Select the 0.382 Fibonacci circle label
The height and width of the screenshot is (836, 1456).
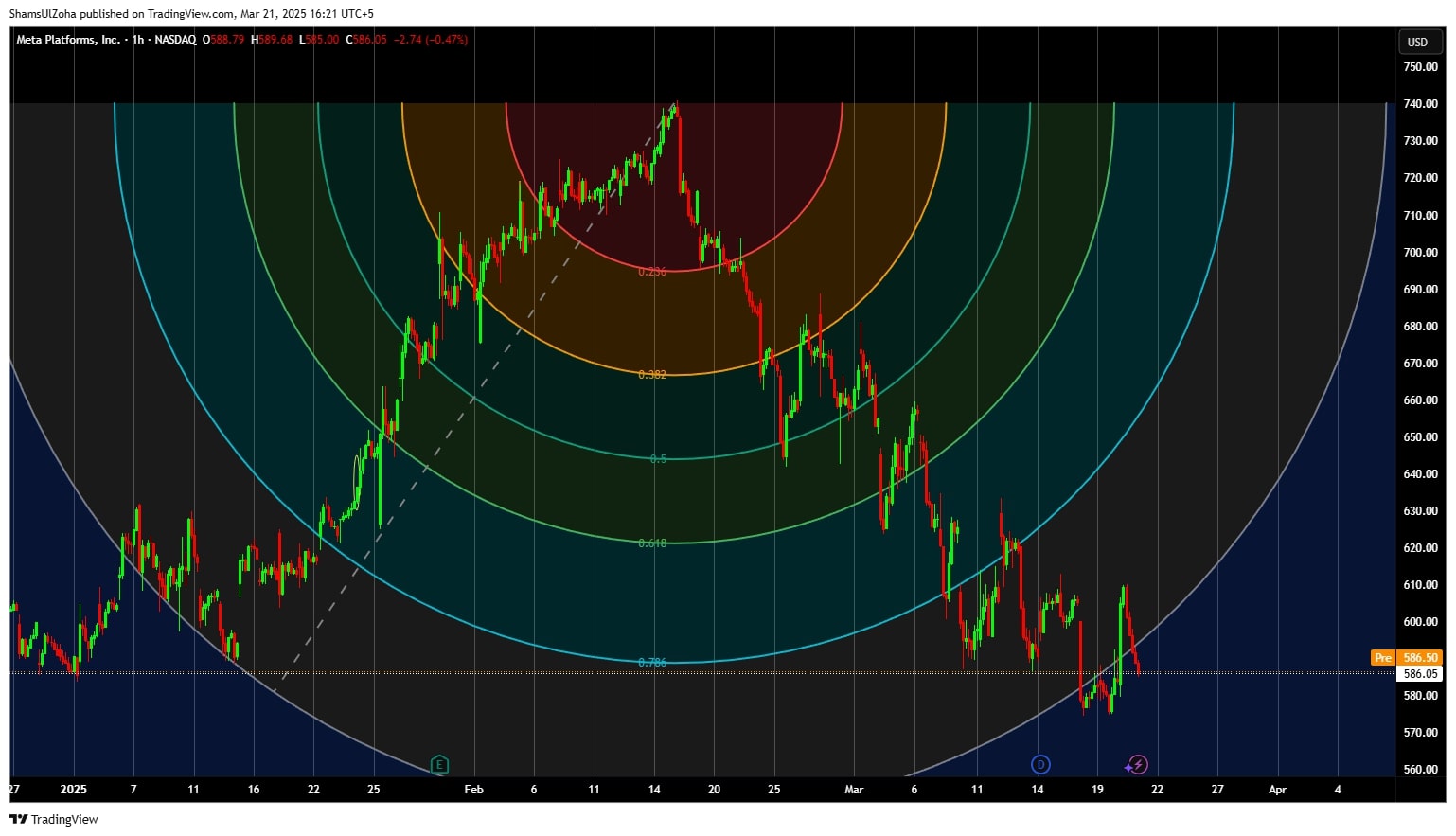pos(652,375)
